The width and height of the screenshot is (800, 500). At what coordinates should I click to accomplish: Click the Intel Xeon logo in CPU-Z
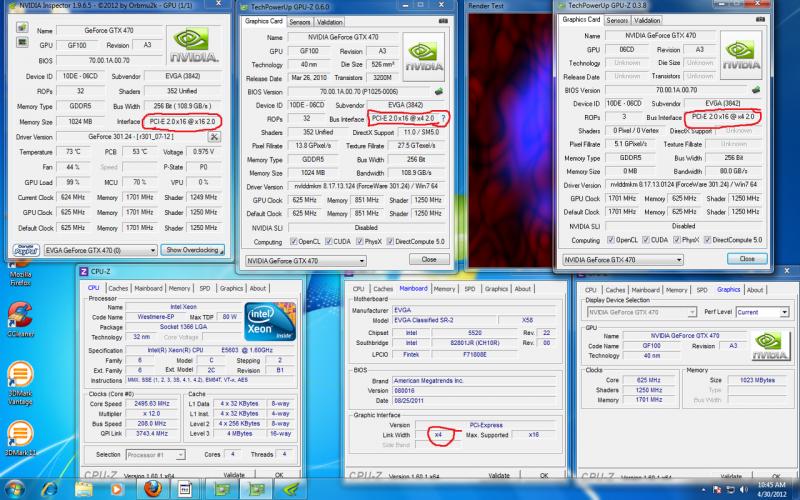coord(270,321)
